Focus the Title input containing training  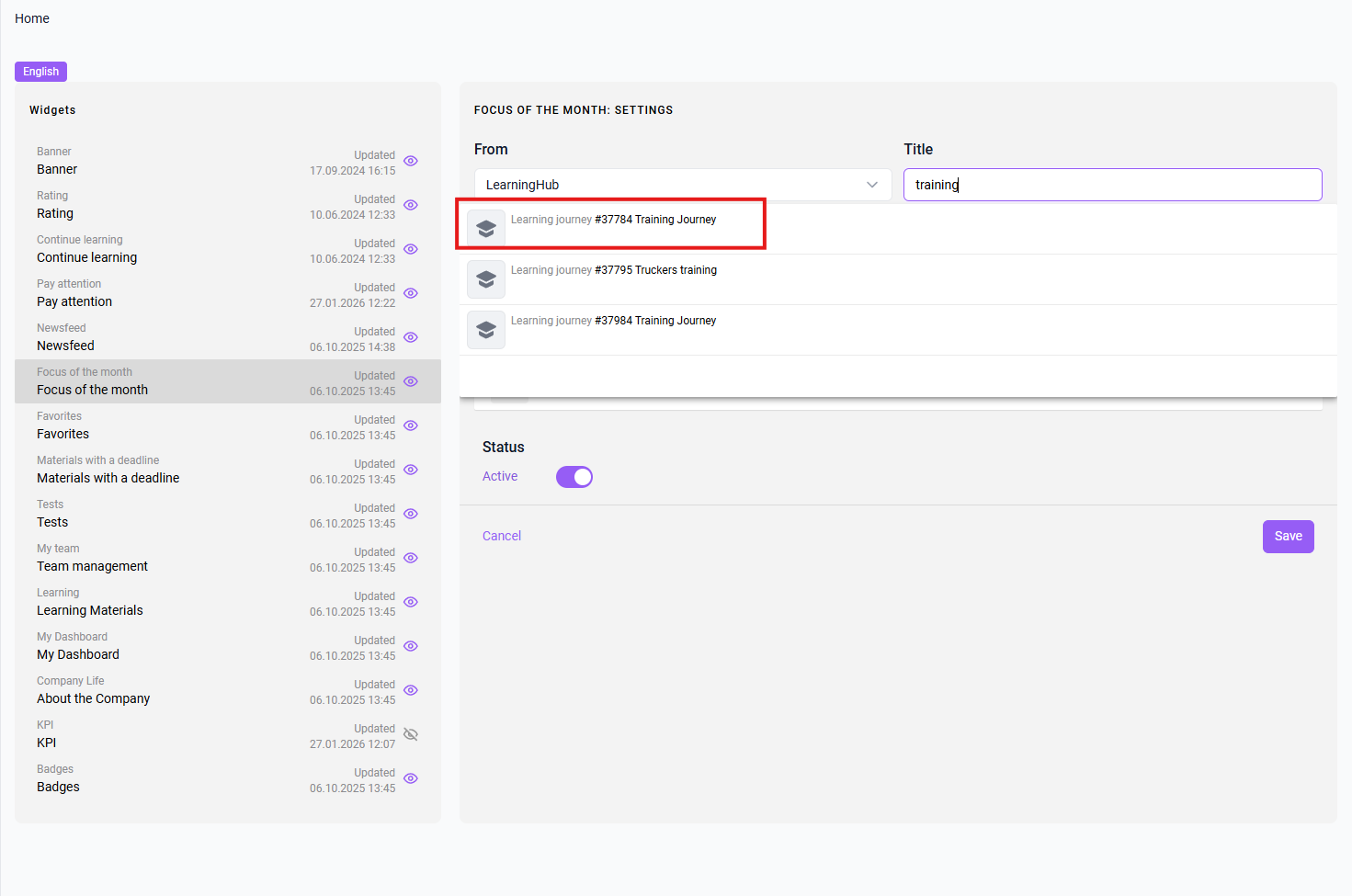[1113, 185]
